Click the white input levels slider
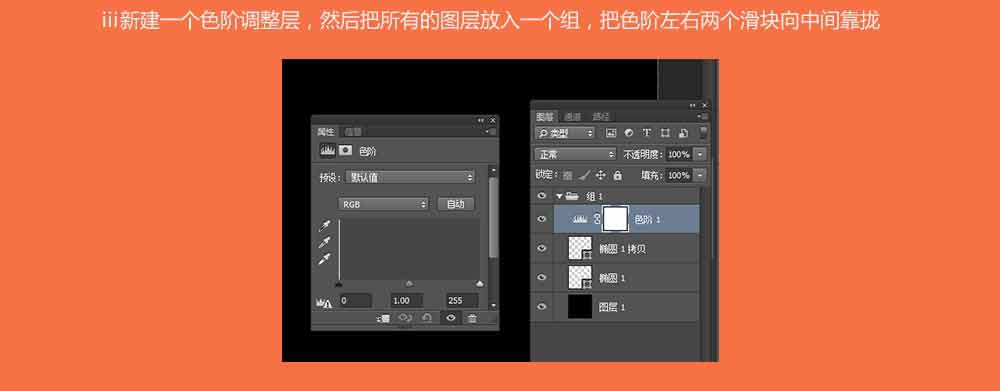 tap(480, 284)
